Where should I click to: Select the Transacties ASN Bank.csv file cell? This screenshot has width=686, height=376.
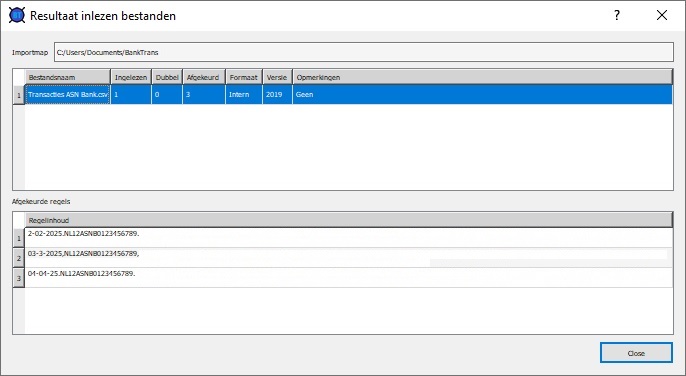pos(68,95)
